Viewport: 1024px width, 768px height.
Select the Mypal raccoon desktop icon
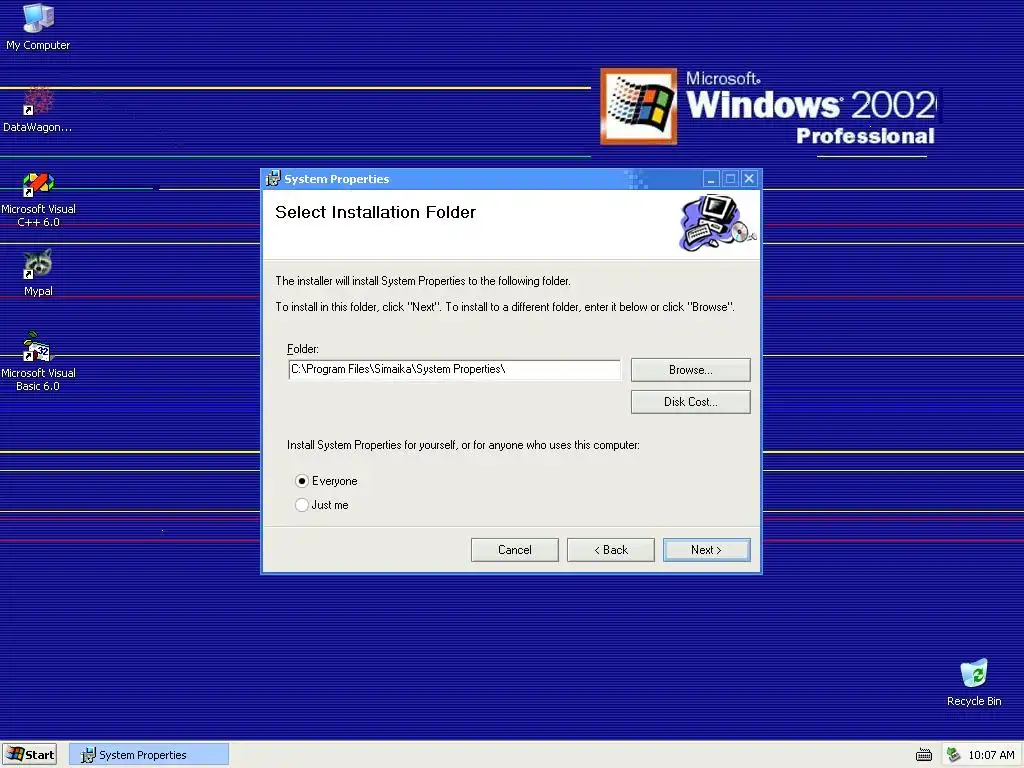click(38, 273)
